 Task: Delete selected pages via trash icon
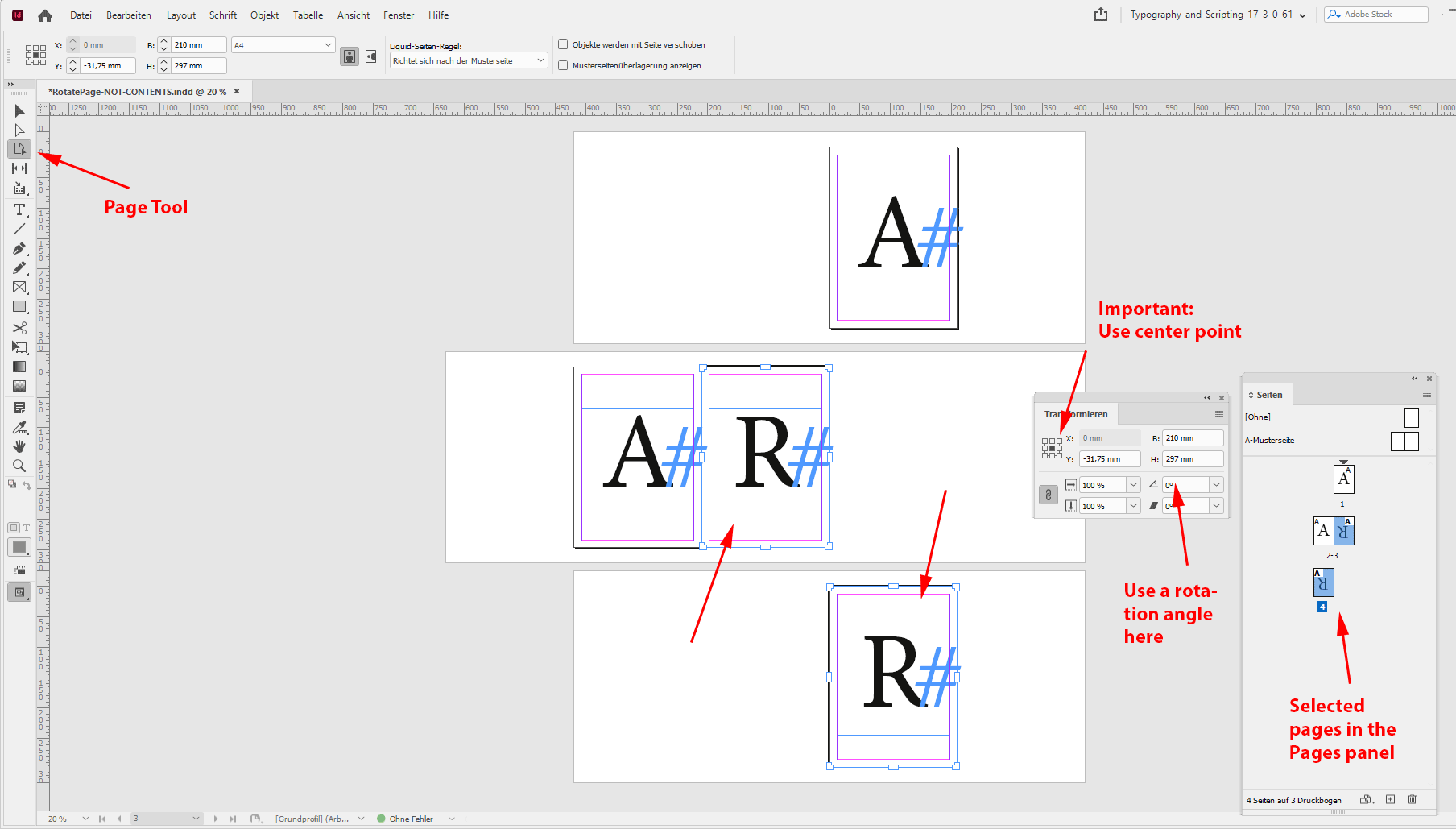pyautogui.click(x=1412, y=799)
